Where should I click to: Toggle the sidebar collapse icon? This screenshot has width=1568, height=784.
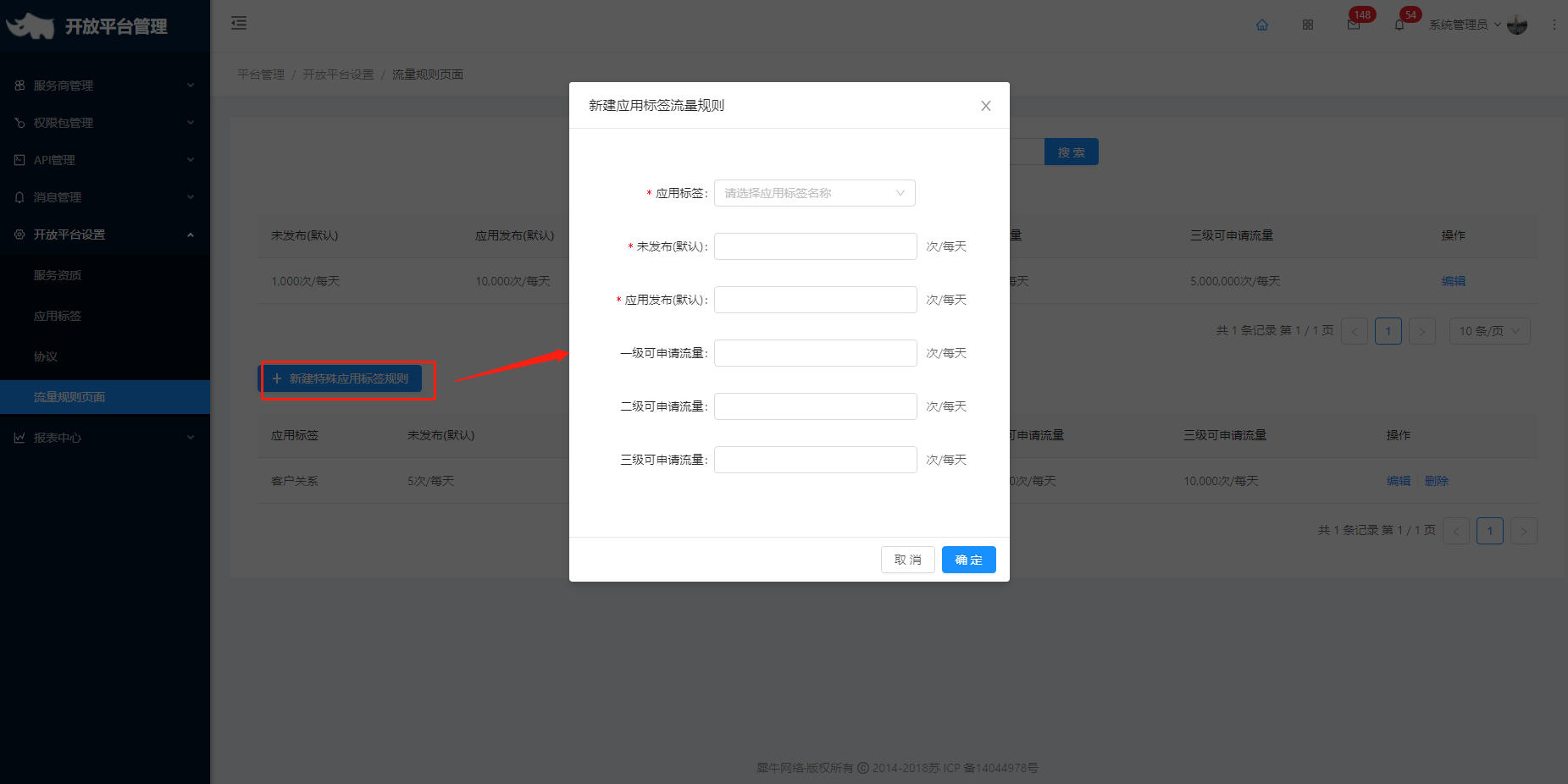tap(239, 23)
